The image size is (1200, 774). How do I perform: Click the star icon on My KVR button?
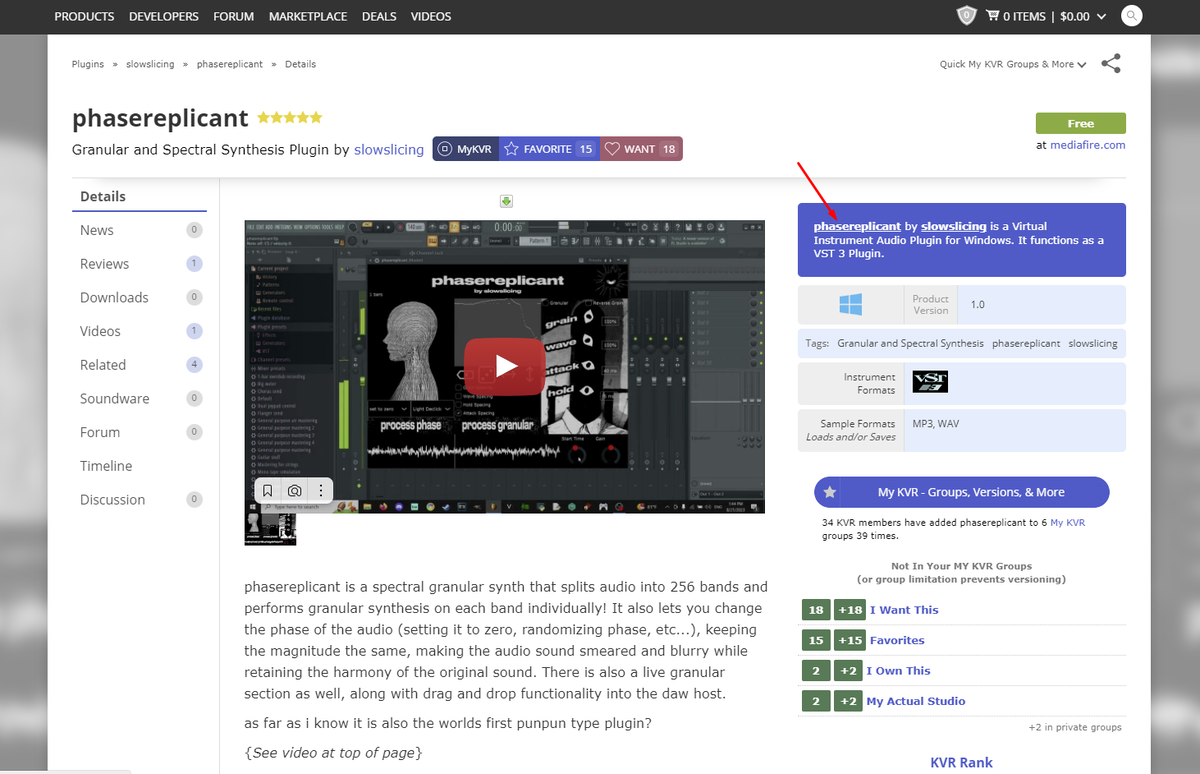(829, 492)
